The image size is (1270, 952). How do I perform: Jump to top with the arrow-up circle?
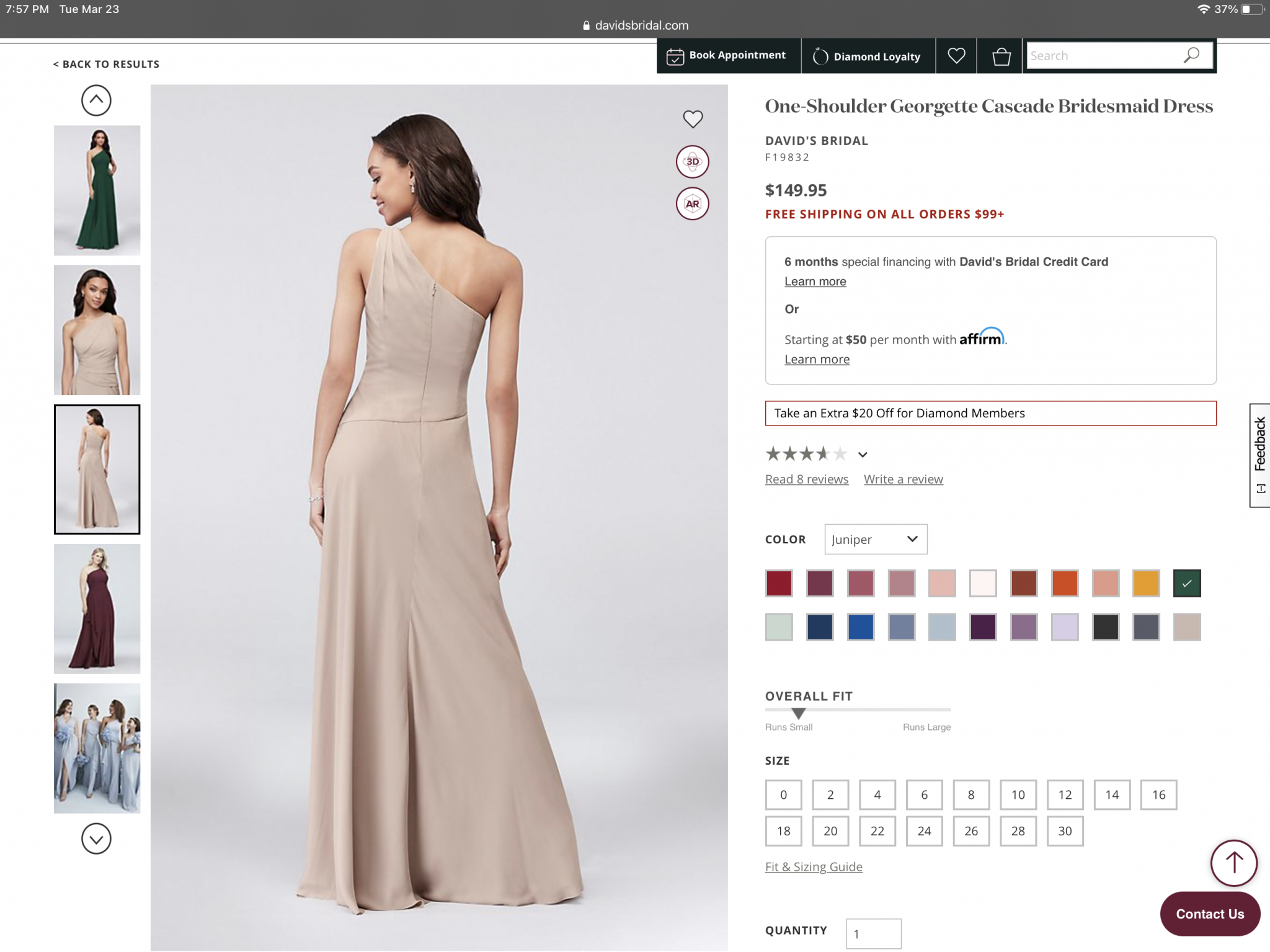pos(1233,862)
